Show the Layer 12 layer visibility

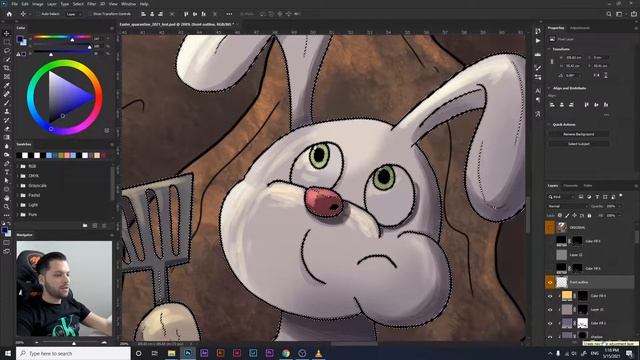pos(550,255)
